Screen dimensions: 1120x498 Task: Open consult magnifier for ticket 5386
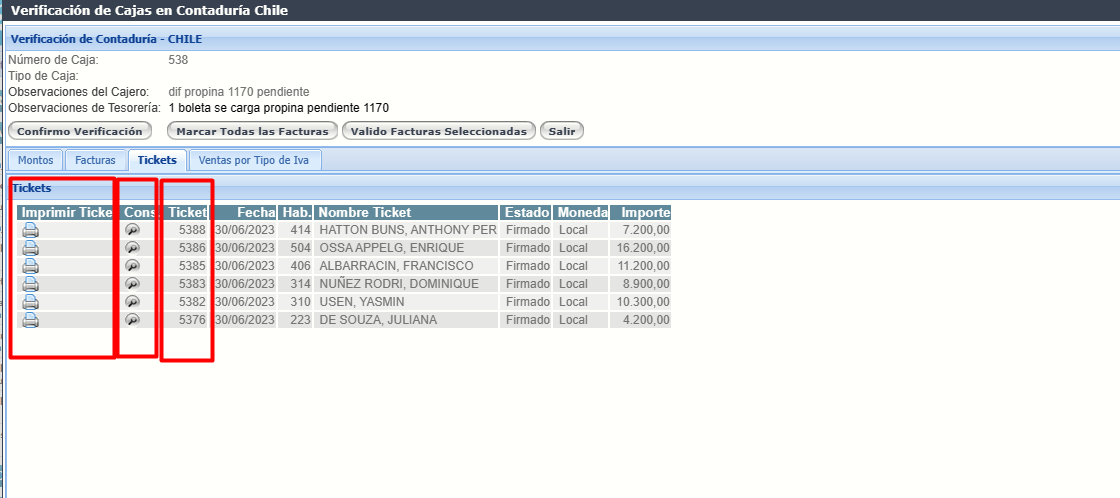[x=132, y=248]
